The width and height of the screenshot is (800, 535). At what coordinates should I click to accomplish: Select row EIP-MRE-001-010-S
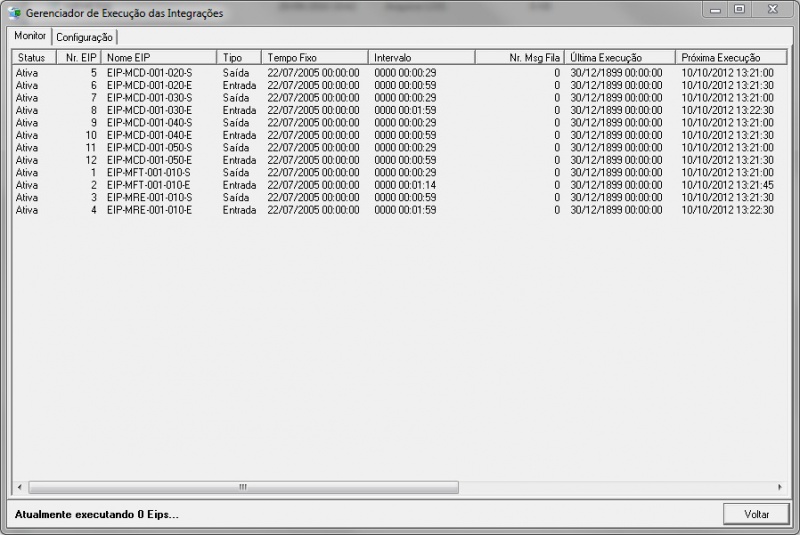pos(149,198)
